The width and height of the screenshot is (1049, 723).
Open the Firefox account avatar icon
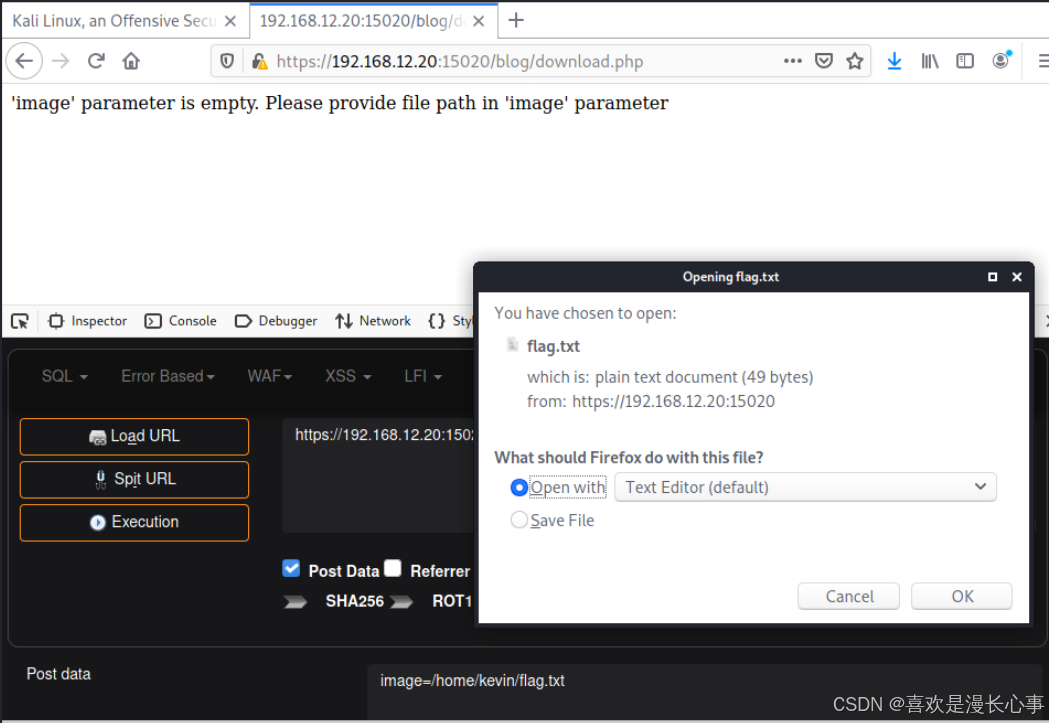click(x=1001, y=60)
